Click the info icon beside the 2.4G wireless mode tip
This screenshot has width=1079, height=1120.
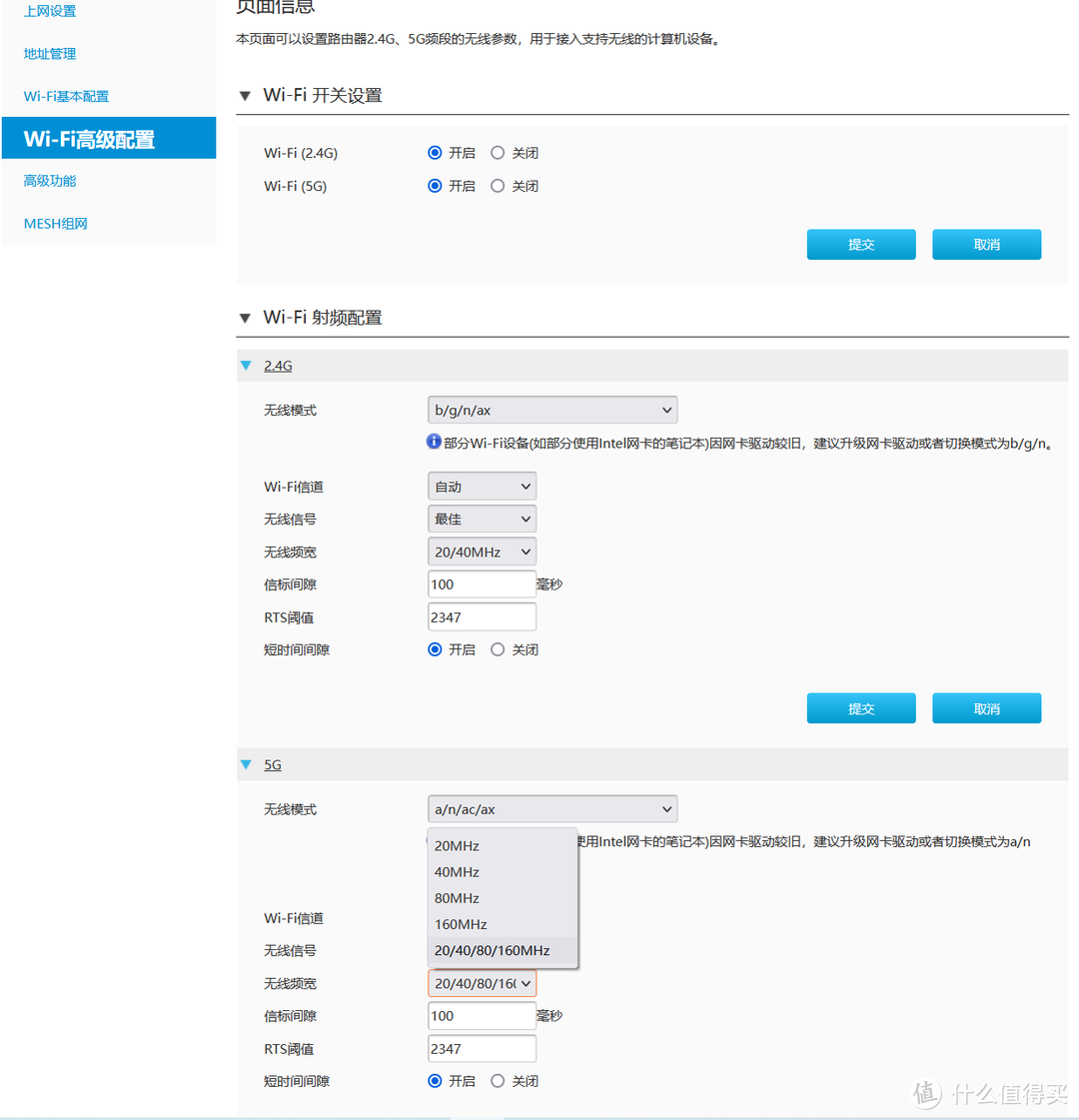(434, 442)
